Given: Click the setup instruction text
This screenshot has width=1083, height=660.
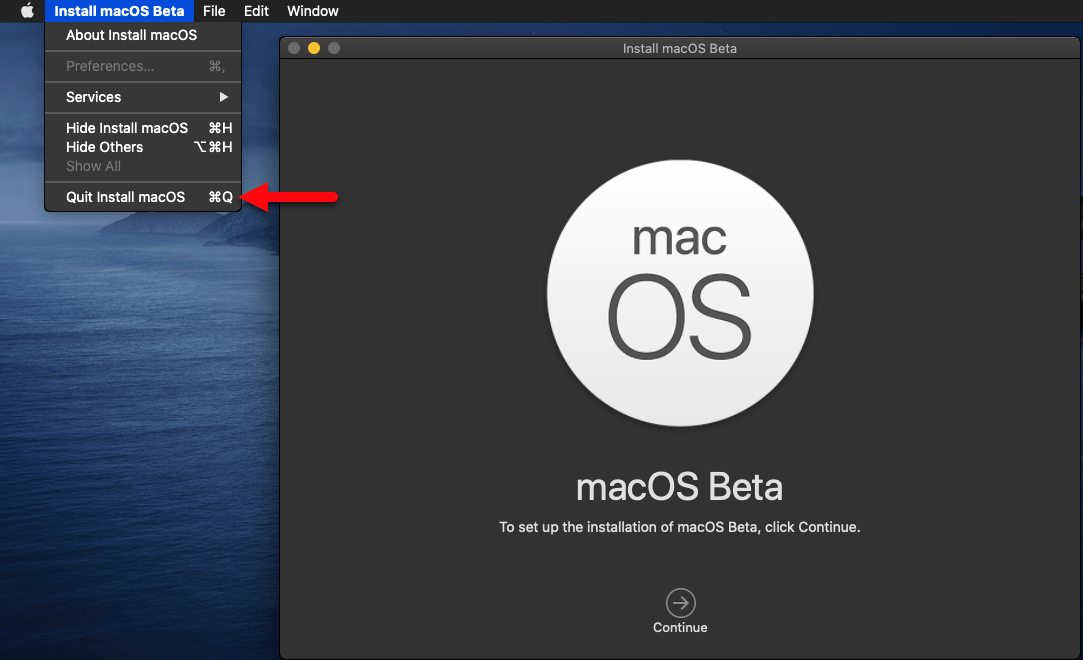Looking at the screenshot, I should point(680,527).
